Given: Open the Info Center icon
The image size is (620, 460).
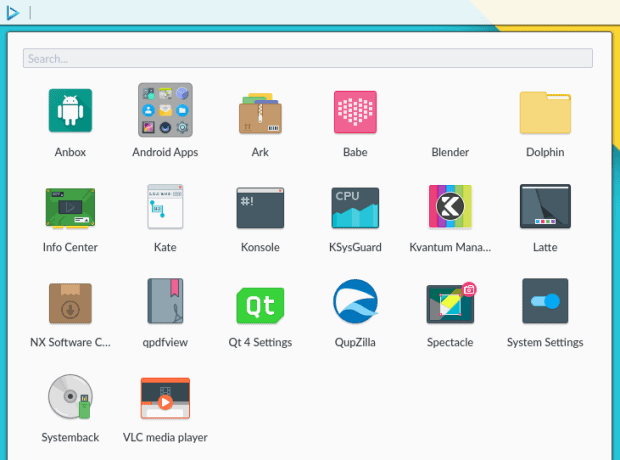Looking at the screenshot, I should 70,208.
